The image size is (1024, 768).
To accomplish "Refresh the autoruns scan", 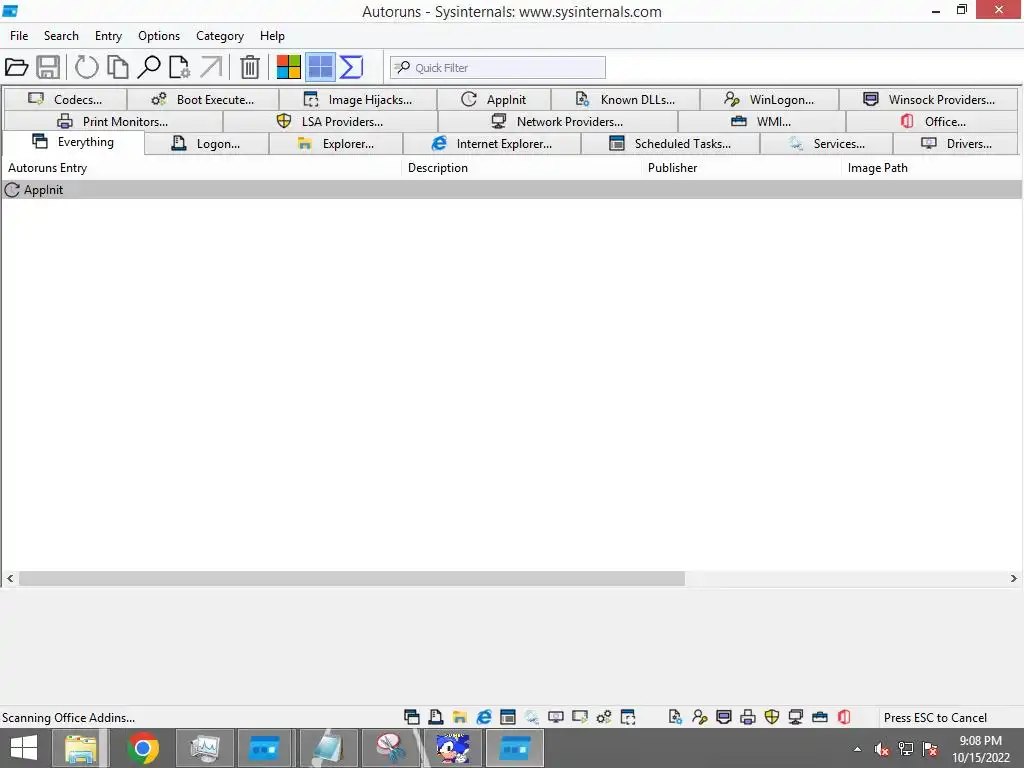I will 86,67.
